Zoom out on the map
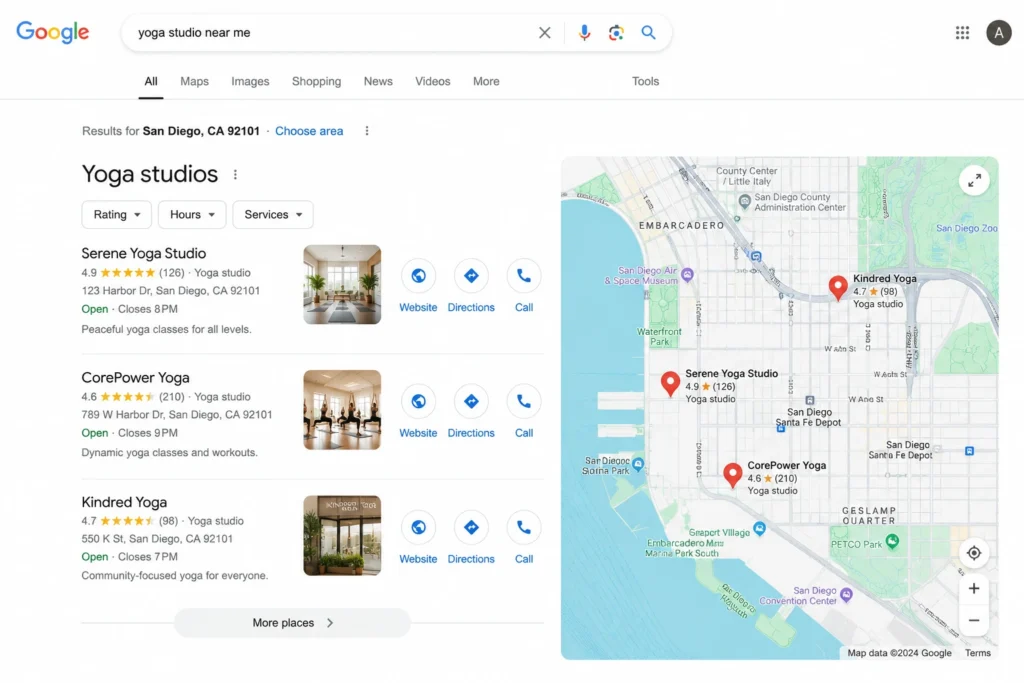The image size is (1024, 683). 974,620
